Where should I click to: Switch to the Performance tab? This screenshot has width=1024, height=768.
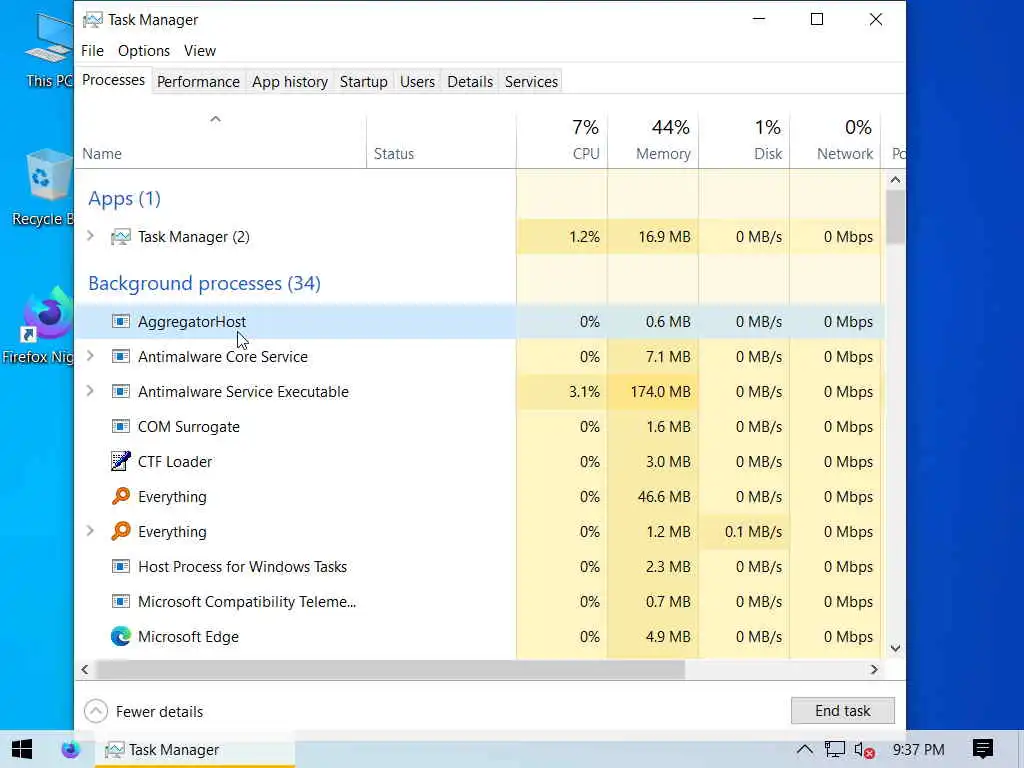tap(198, 82)
